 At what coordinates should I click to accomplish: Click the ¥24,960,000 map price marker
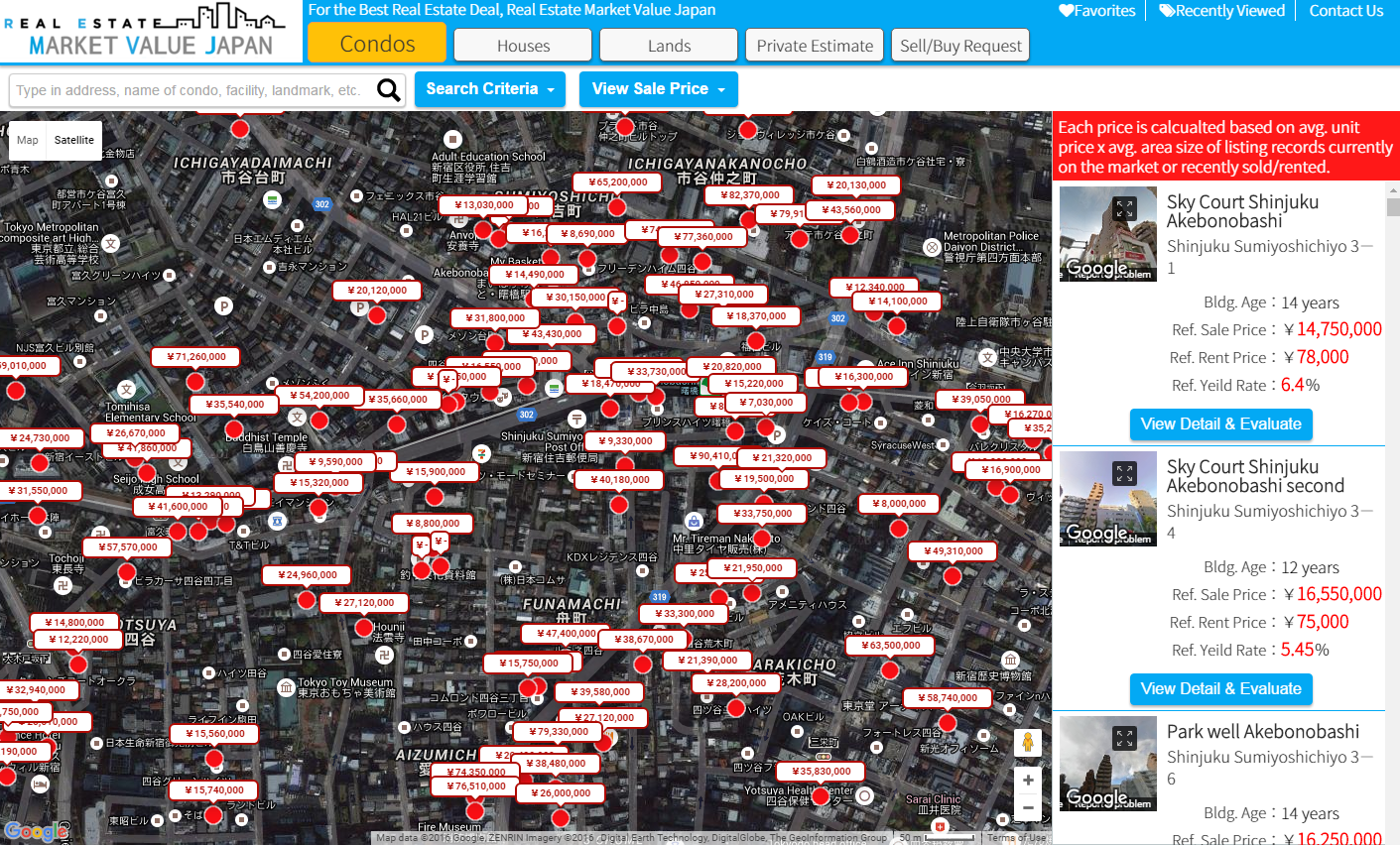tap(307, 575)
